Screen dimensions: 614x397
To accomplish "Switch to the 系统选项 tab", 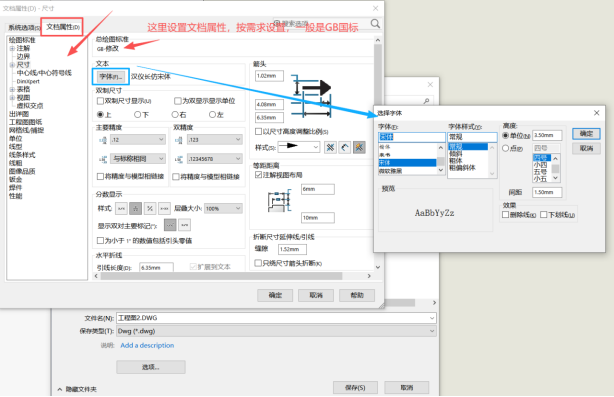I will pos(24,27).
